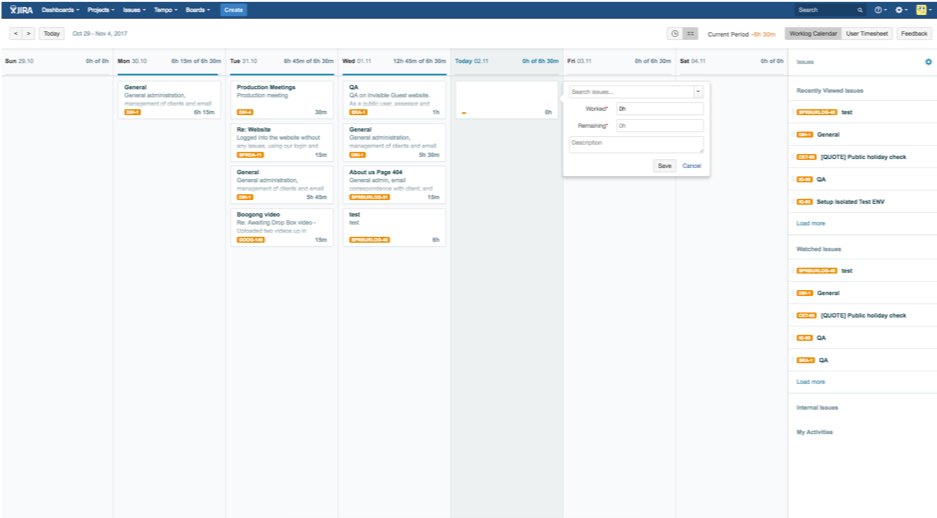Screen dimensions: 937x518
Task: Select the Worklog Calendar view
Action: coord(812,33)
